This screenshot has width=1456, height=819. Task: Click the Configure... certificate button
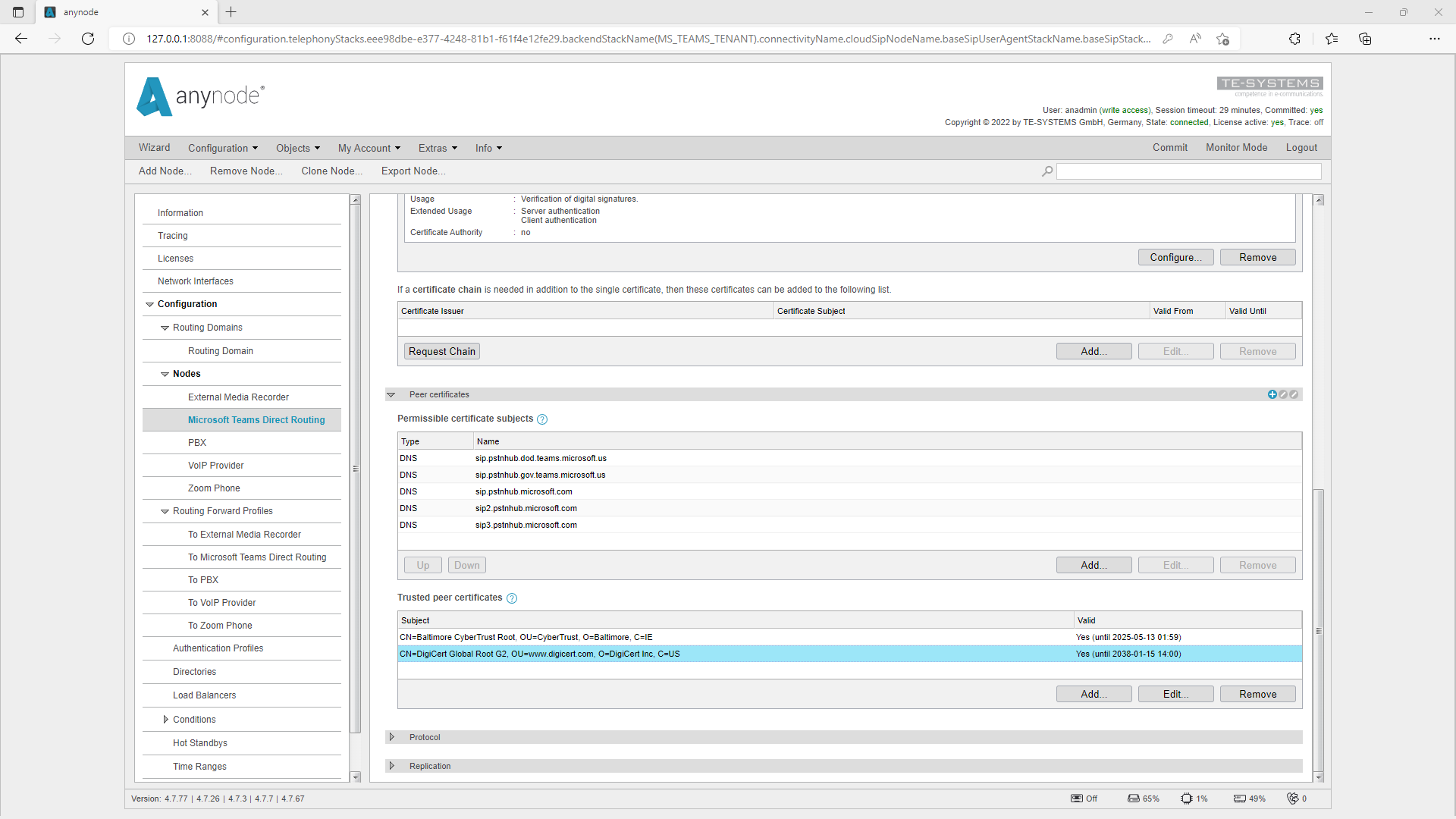[1175, 258]
